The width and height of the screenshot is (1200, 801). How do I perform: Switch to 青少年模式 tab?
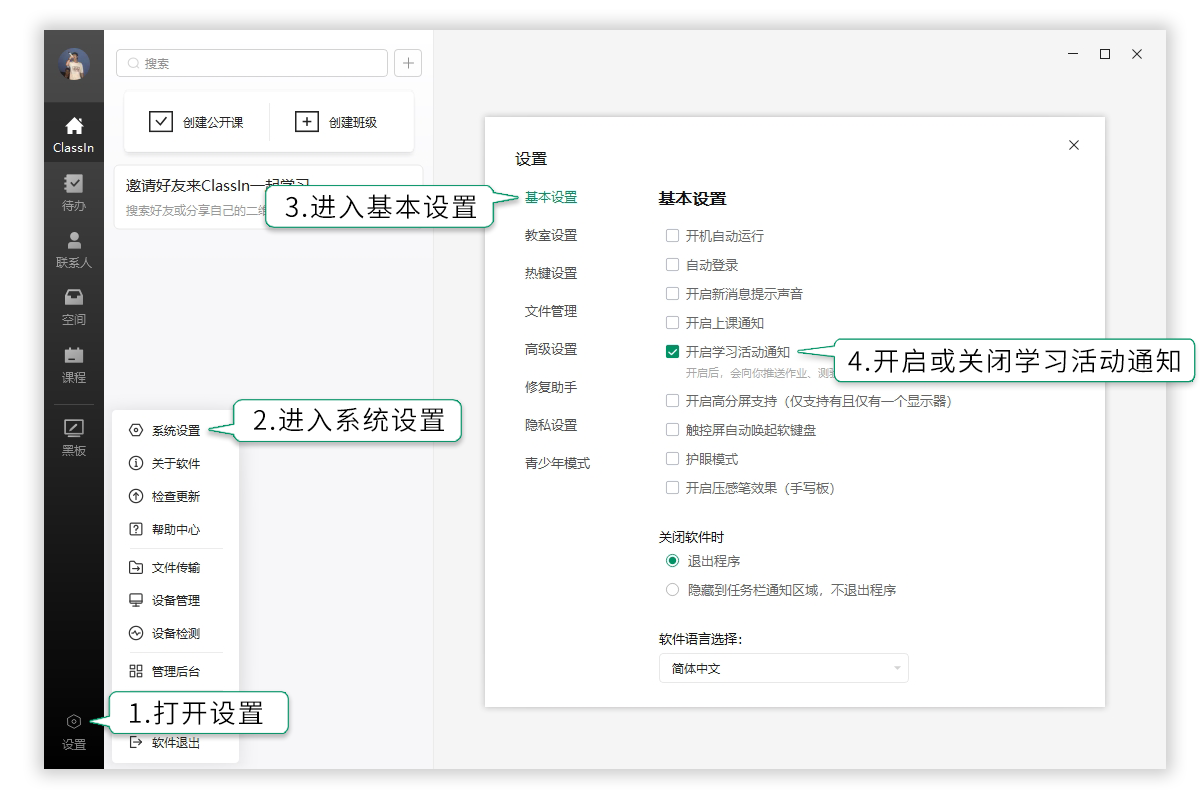[x=557, y=463]
